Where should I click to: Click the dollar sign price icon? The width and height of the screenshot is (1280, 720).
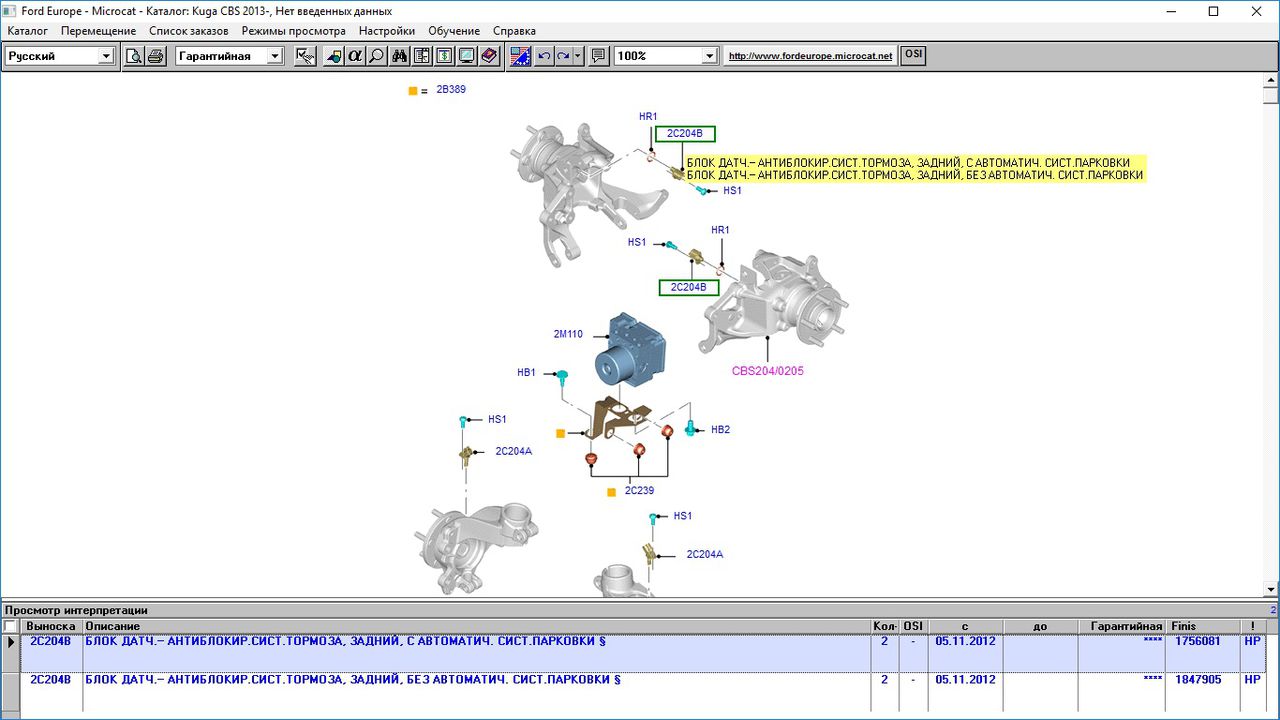[444, 56]
